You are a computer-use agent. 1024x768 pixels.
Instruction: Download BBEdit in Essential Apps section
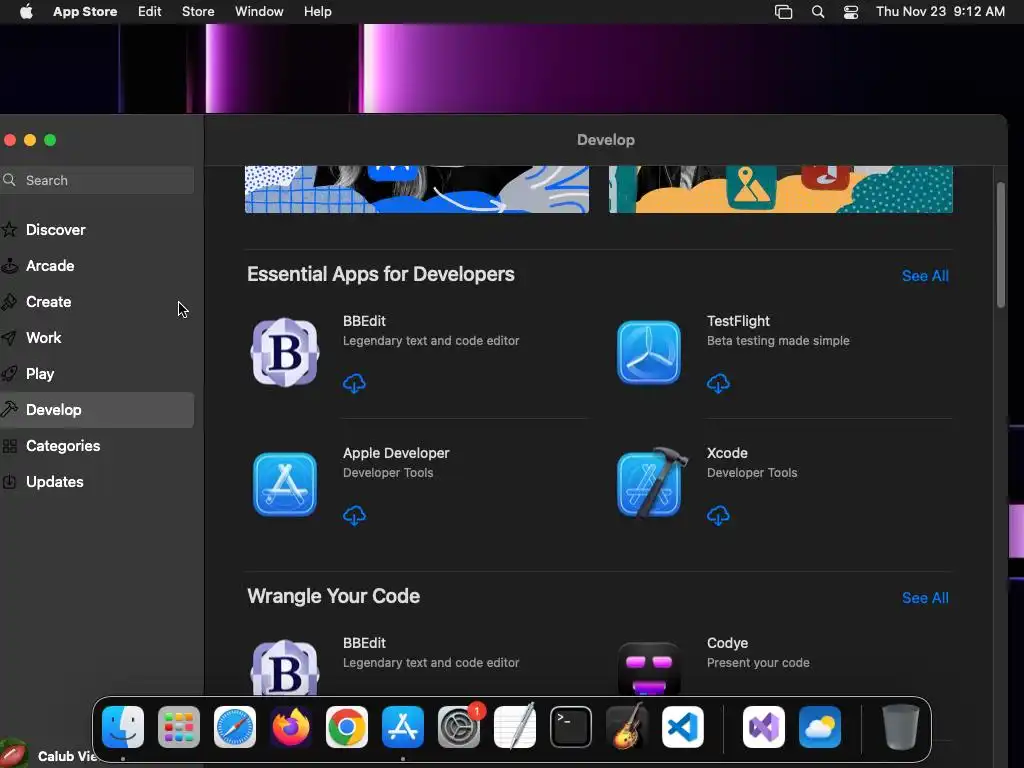[354, 383]
